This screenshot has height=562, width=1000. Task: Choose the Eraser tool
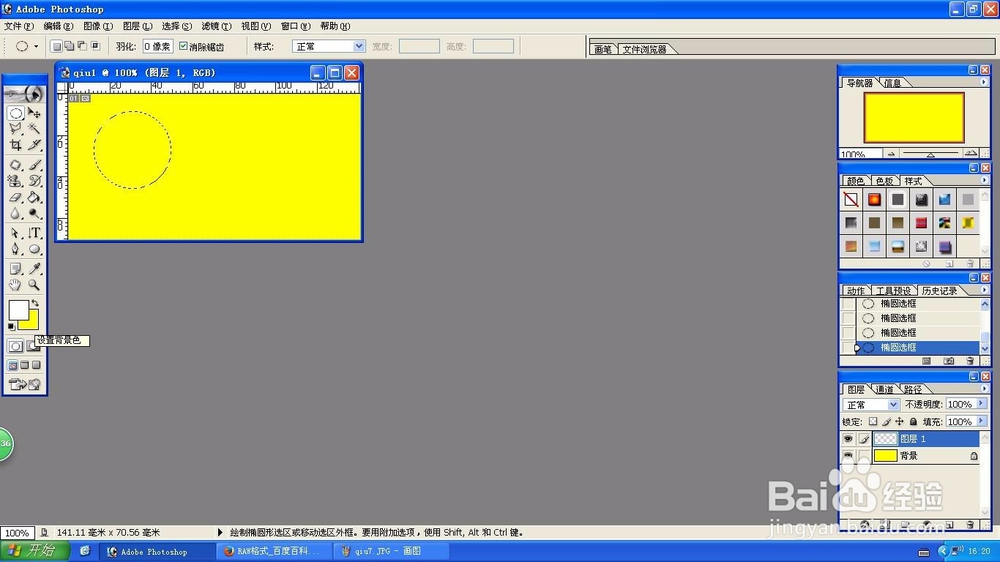[16, 197]
